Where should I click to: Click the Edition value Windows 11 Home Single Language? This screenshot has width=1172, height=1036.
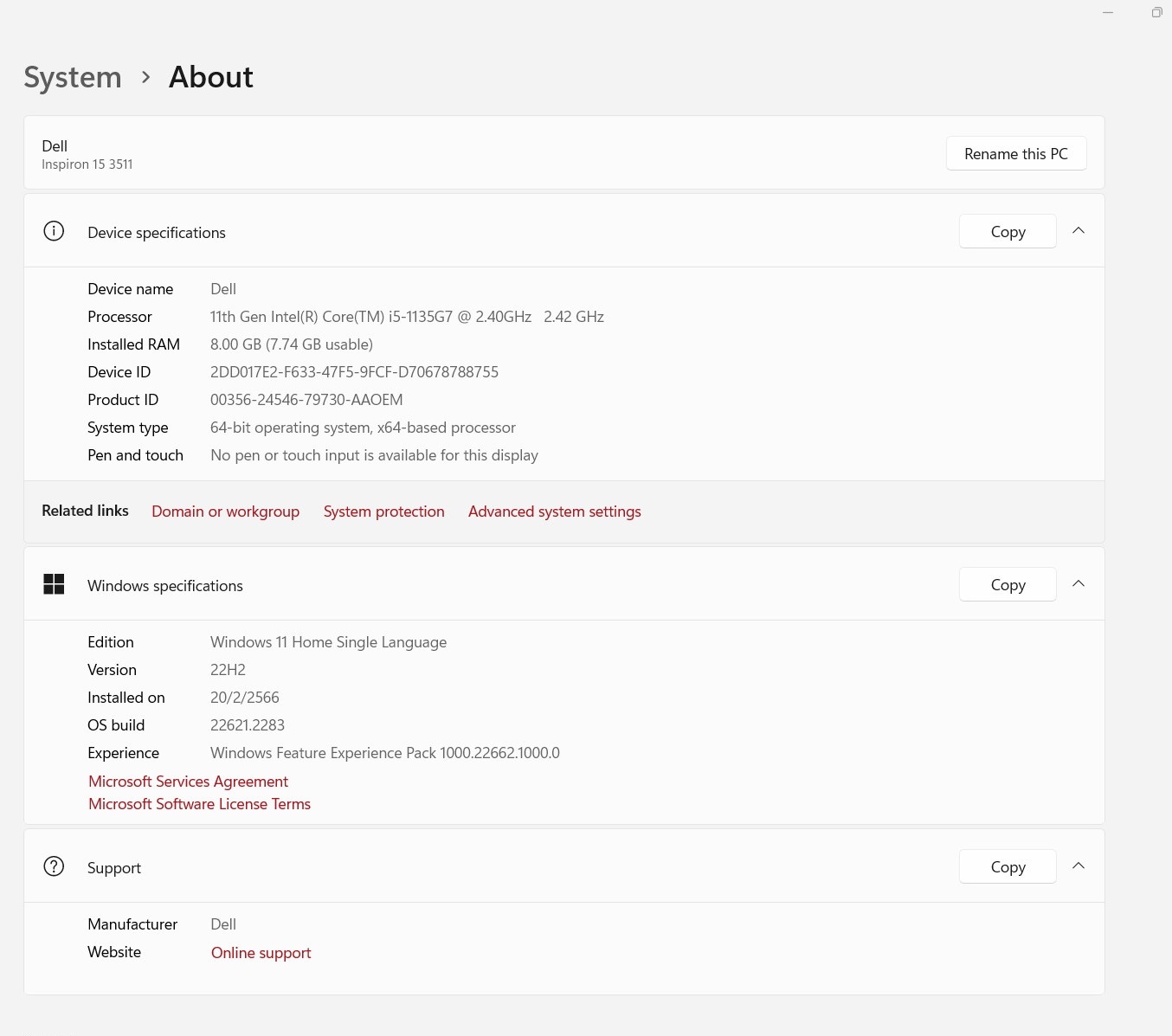click(328, 642)
